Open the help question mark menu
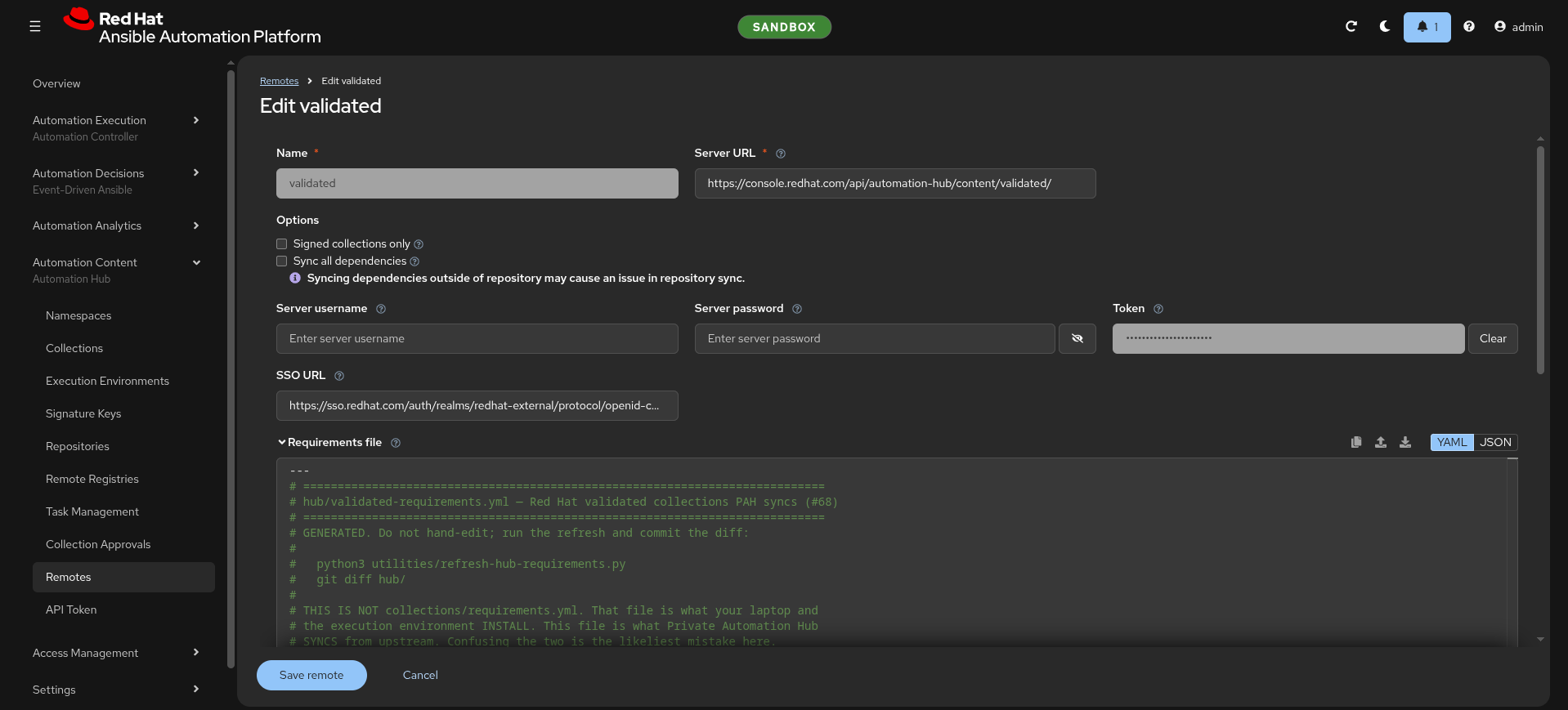1568x710 pixels. [x=1469, y=27]
